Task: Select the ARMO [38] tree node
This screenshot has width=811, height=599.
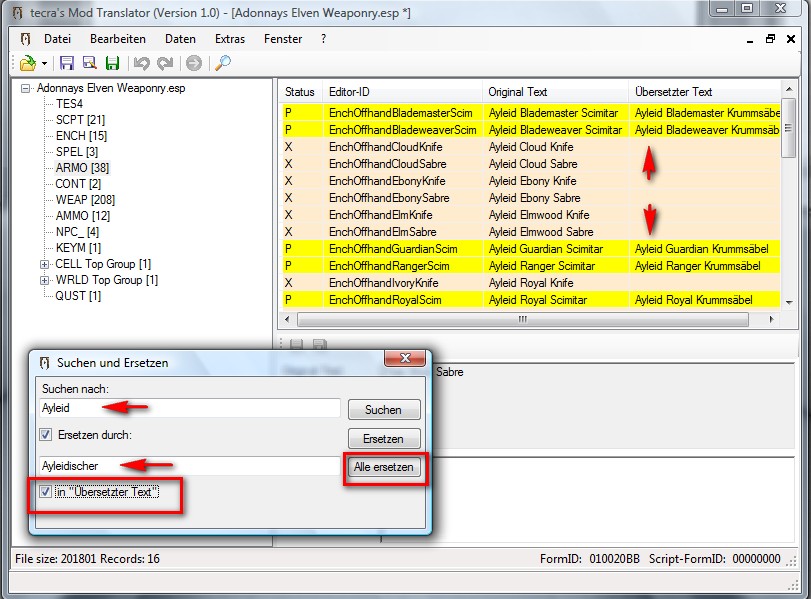Action: click(82, 168)
